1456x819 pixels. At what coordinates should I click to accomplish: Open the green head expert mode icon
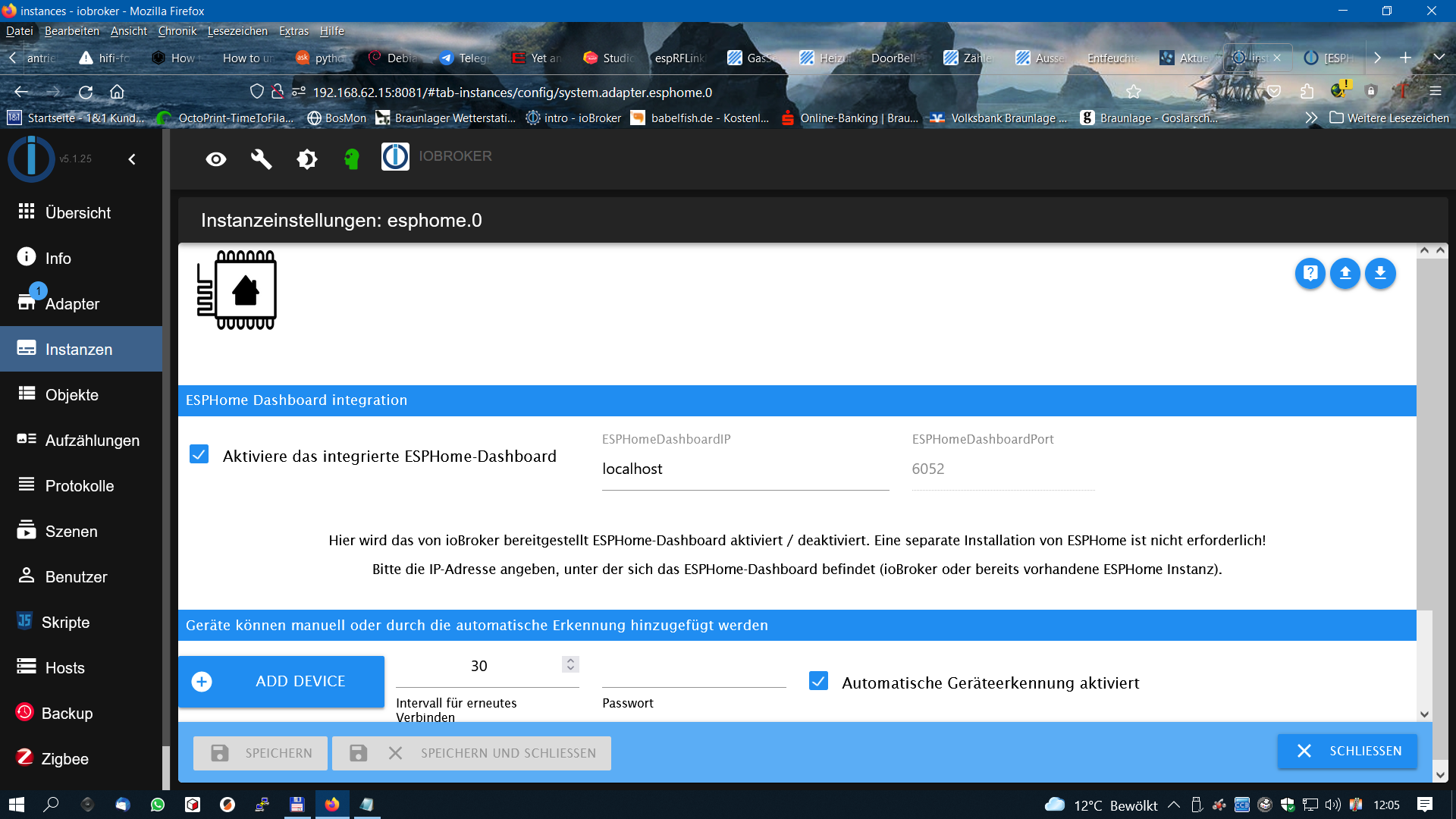(x=351, y=159)
